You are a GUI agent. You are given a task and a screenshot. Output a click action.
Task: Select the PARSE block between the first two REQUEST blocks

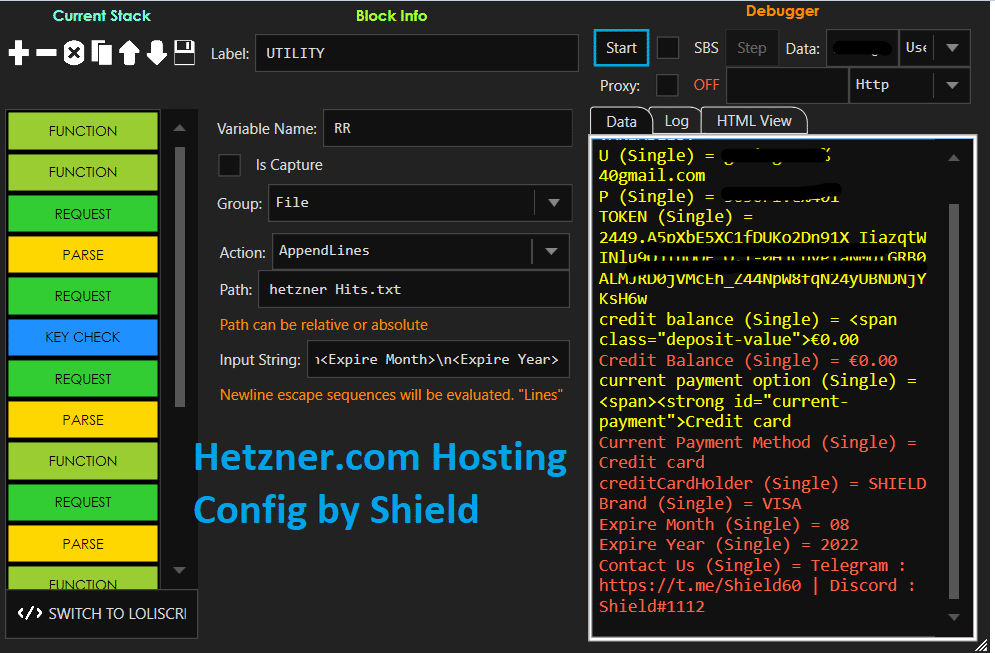click(x=83, y=255)
